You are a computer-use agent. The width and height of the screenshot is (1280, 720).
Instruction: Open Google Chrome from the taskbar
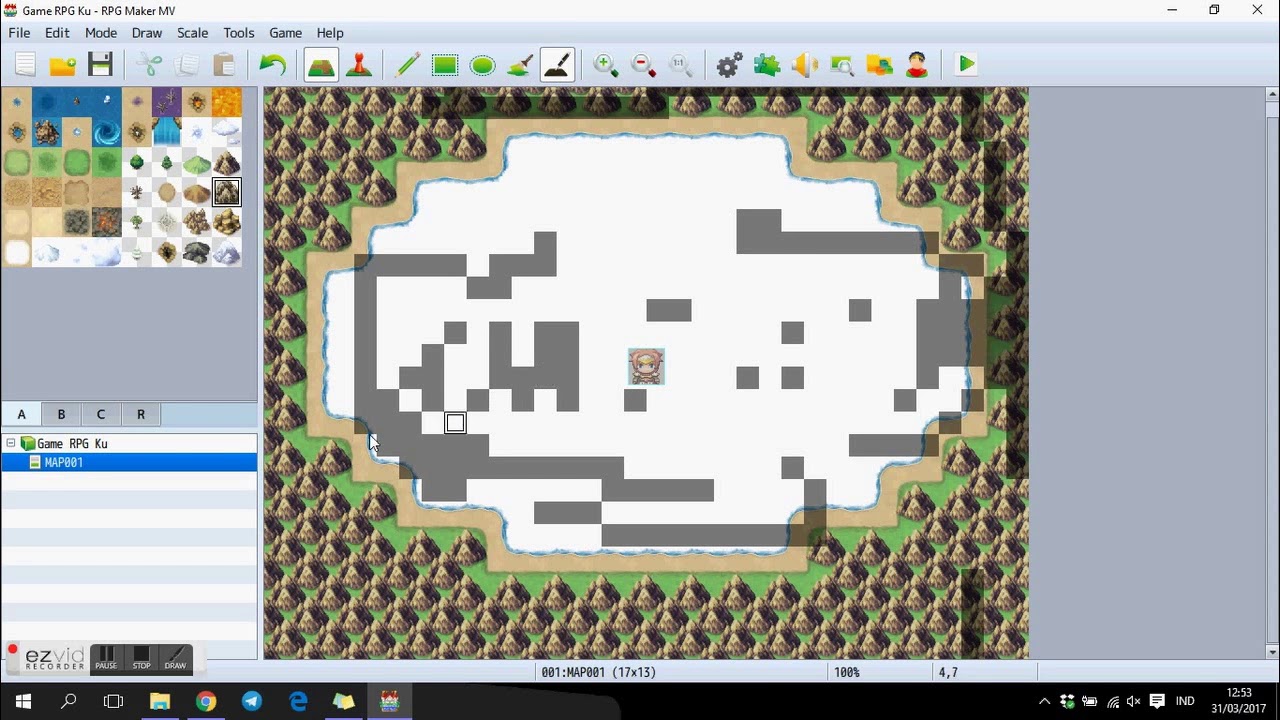205,701
